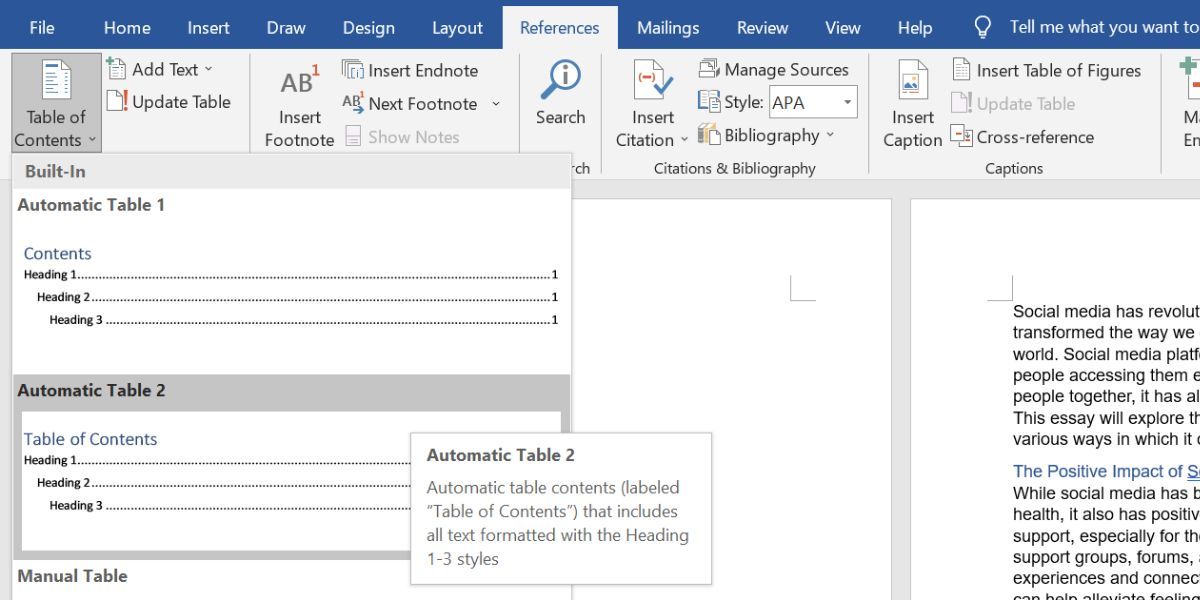
Task: Expand the Bibliography dropdown
Action: pos(830,135)
